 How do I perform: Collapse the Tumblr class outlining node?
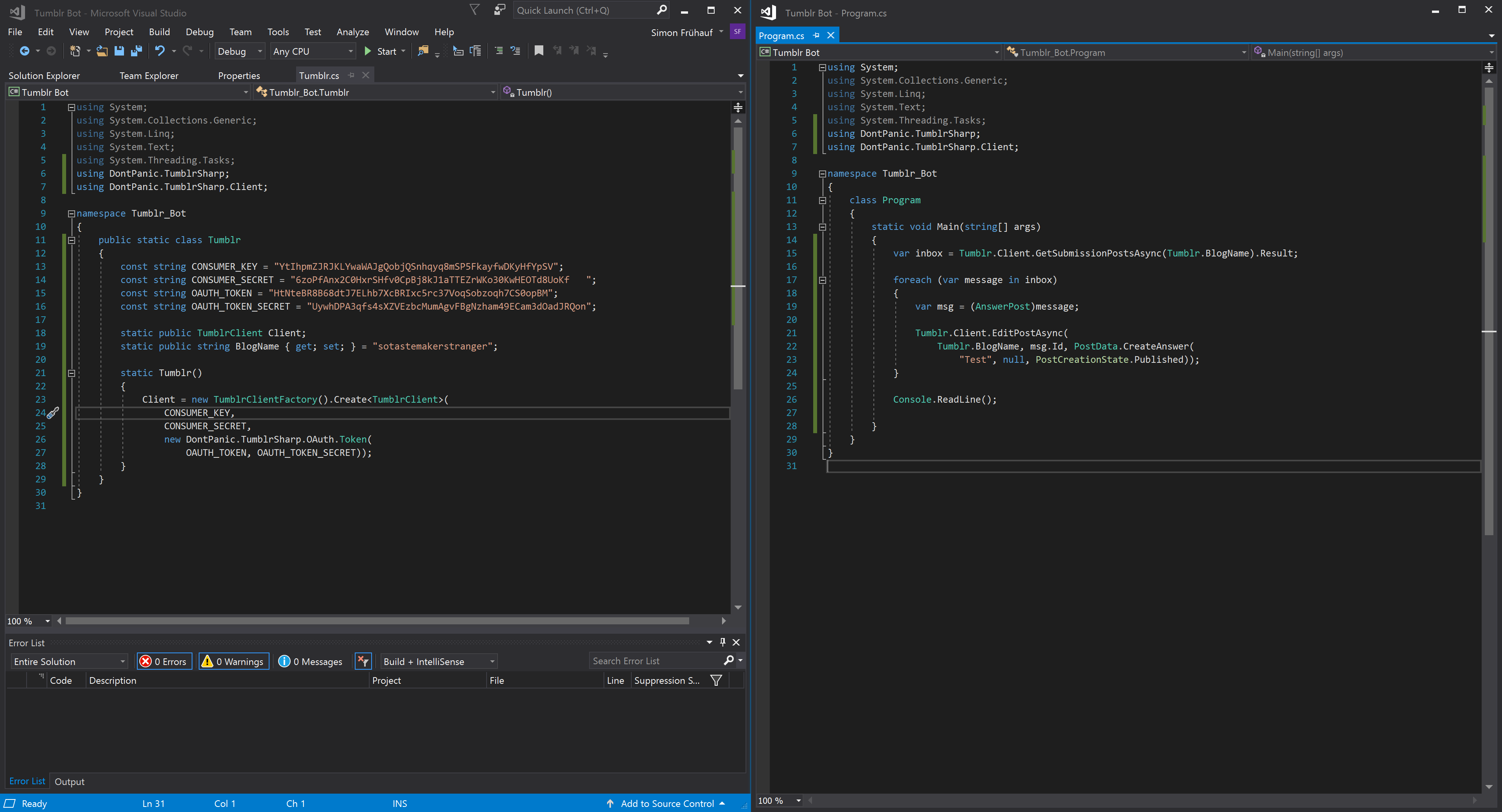(71, 240)
